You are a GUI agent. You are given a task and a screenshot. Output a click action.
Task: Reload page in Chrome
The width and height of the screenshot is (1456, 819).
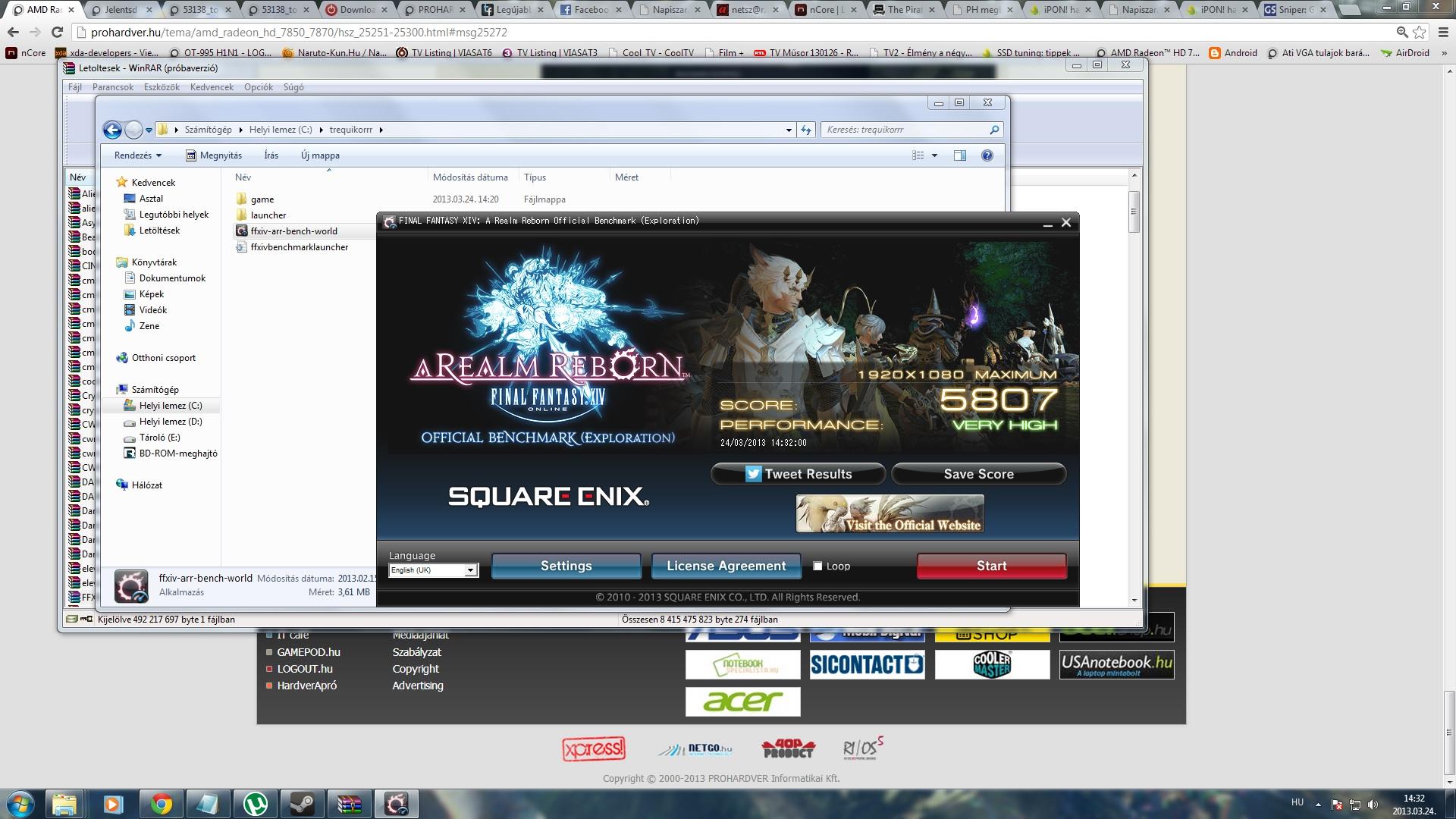coord(57,33)
